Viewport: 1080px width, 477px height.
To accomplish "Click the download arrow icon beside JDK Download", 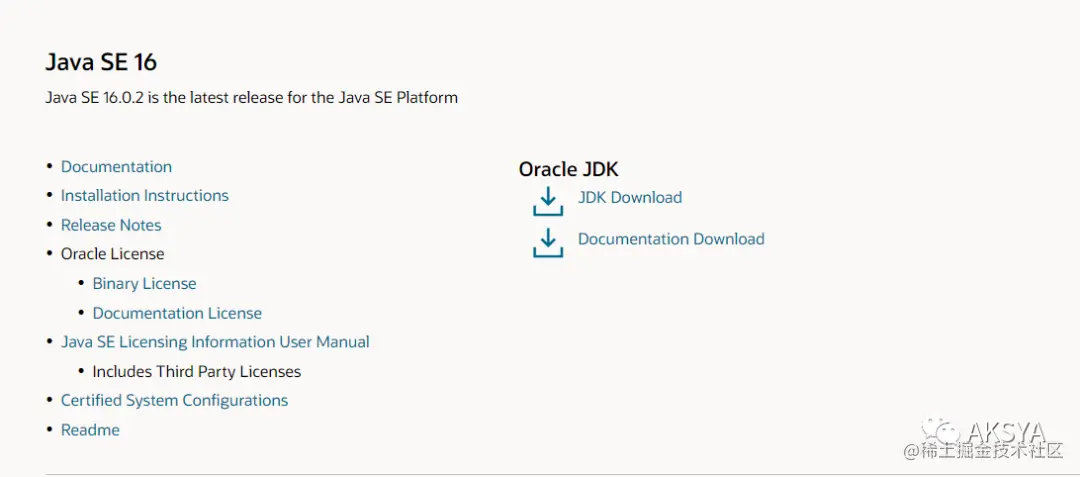I will click(548, 202).
